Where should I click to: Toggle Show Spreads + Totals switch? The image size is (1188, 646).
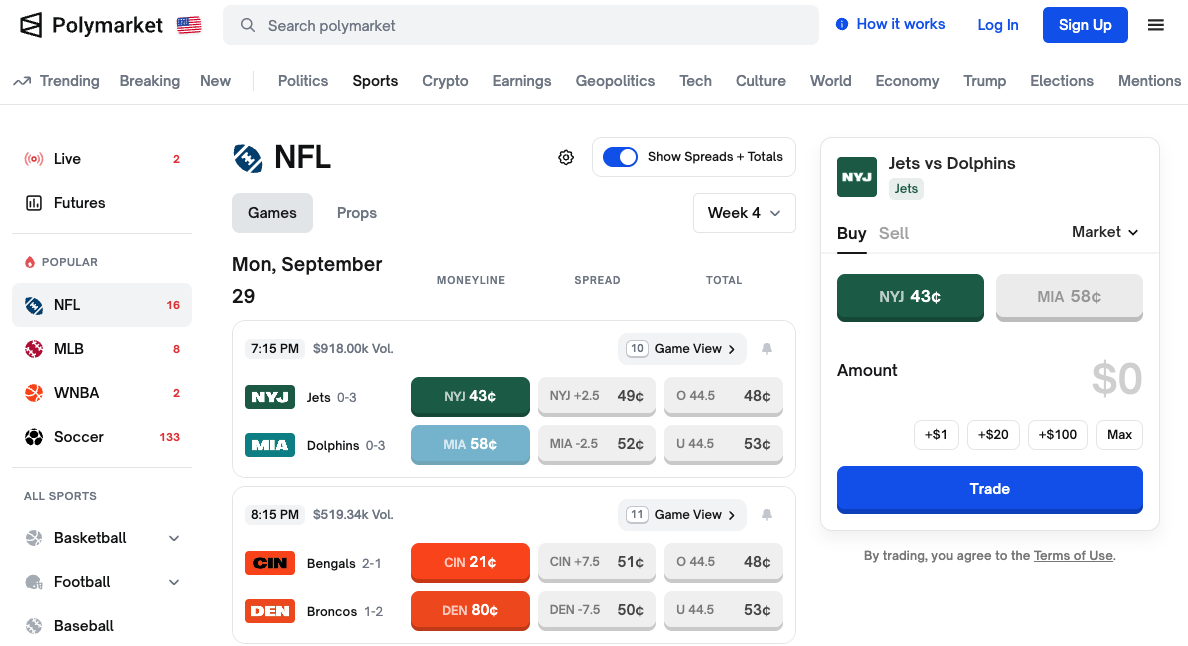point(620,157)
